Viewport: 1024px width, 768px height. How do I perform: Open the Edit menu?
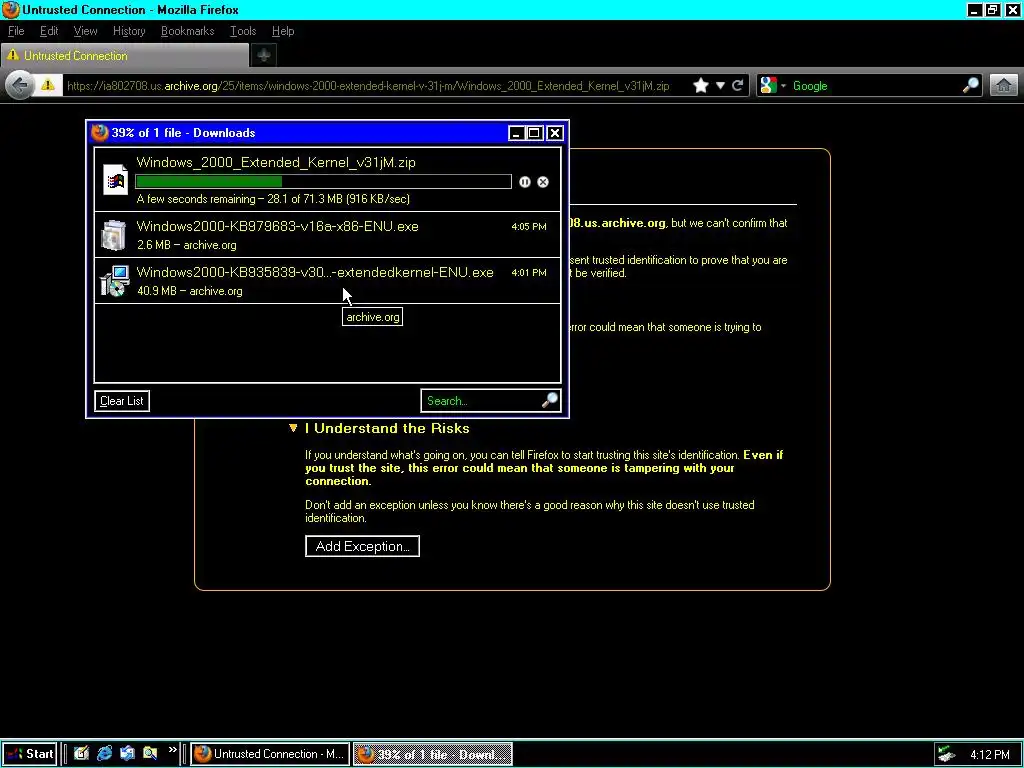[49, 31]
